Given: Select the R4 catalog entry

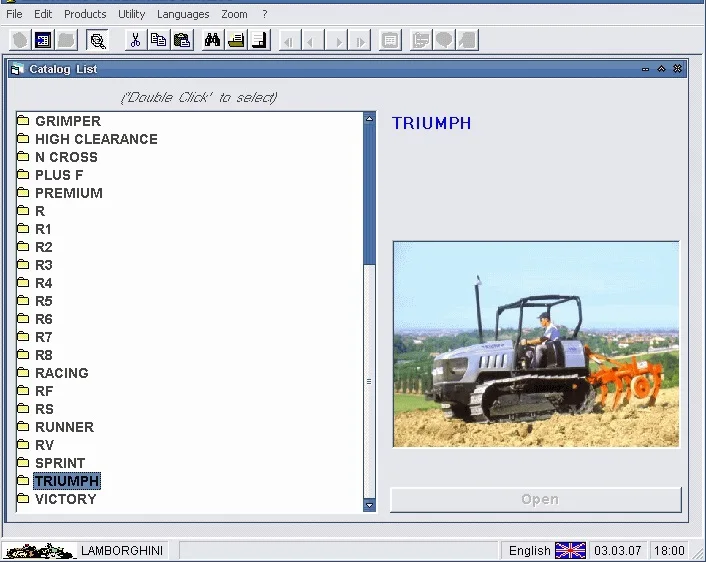Looking at the screenshot, I should pyautogui.click(x=44, y=283).
